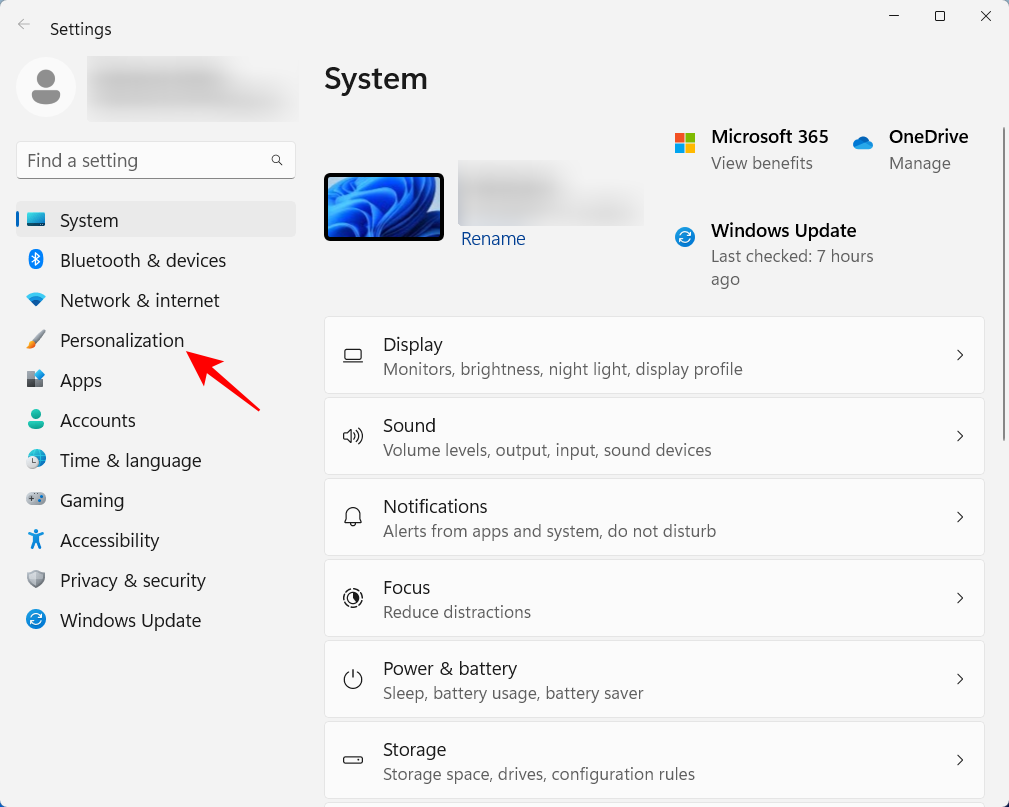Open the Sound row chevron

coord(959,436)
